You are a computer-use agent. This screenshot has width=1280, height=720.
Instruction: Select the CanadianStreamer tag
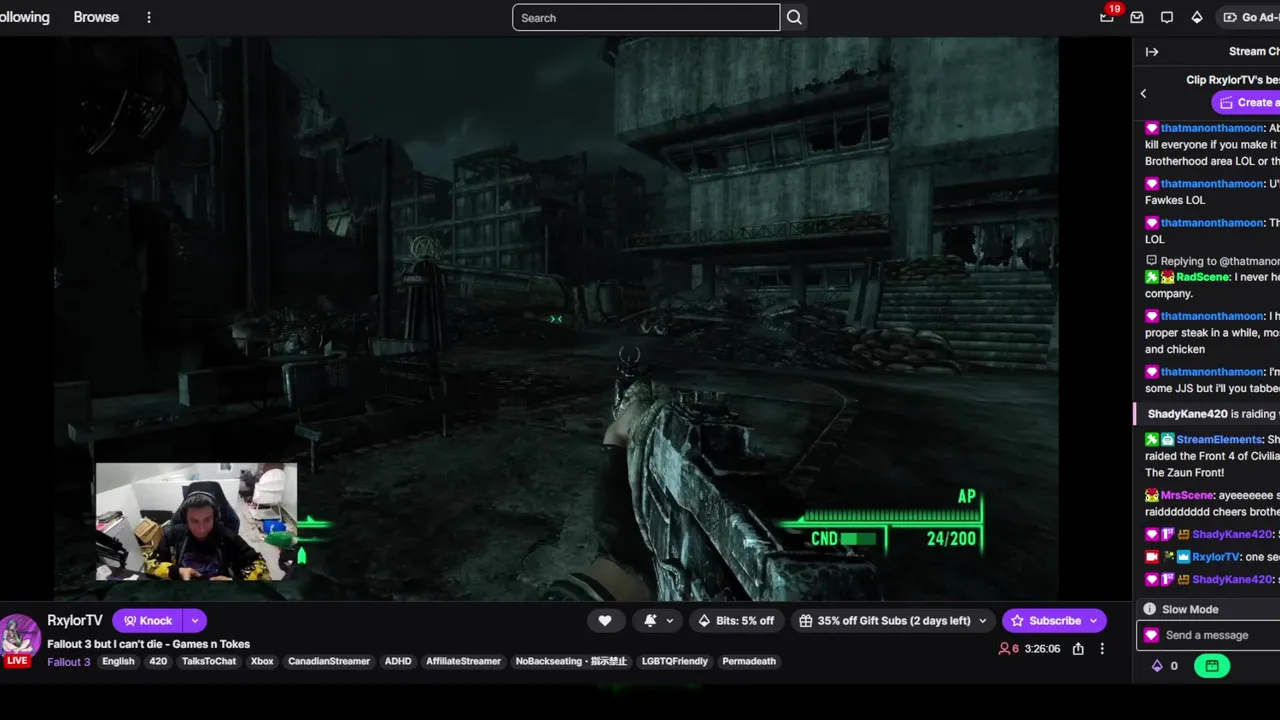pyautogui.click(x=329, y=661)
